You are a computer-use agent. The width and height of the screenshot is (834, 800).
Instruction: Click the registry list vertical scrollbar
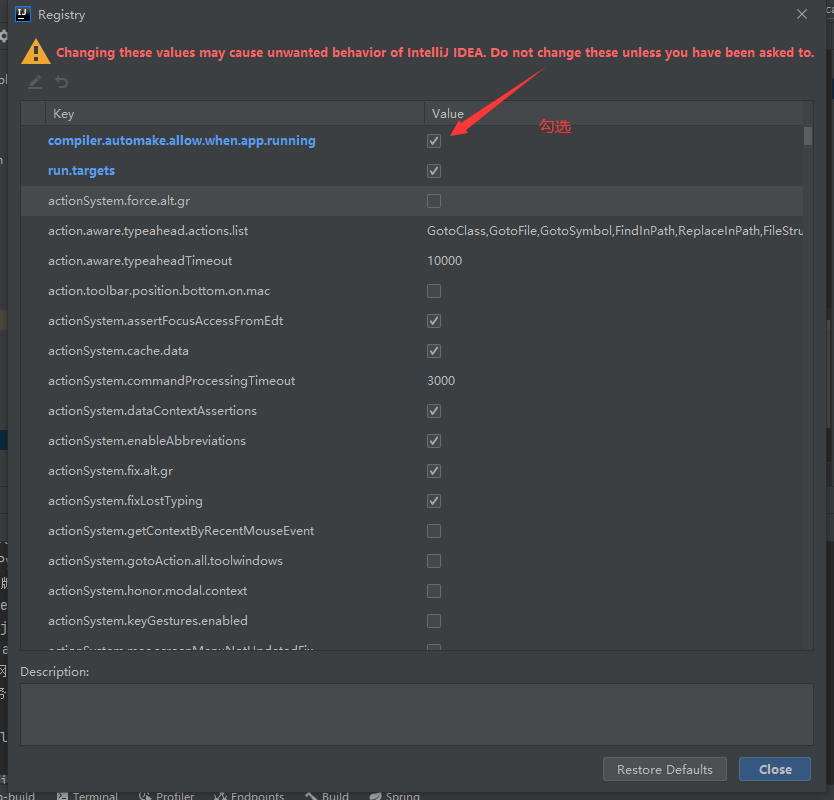(x=807, y=137)
